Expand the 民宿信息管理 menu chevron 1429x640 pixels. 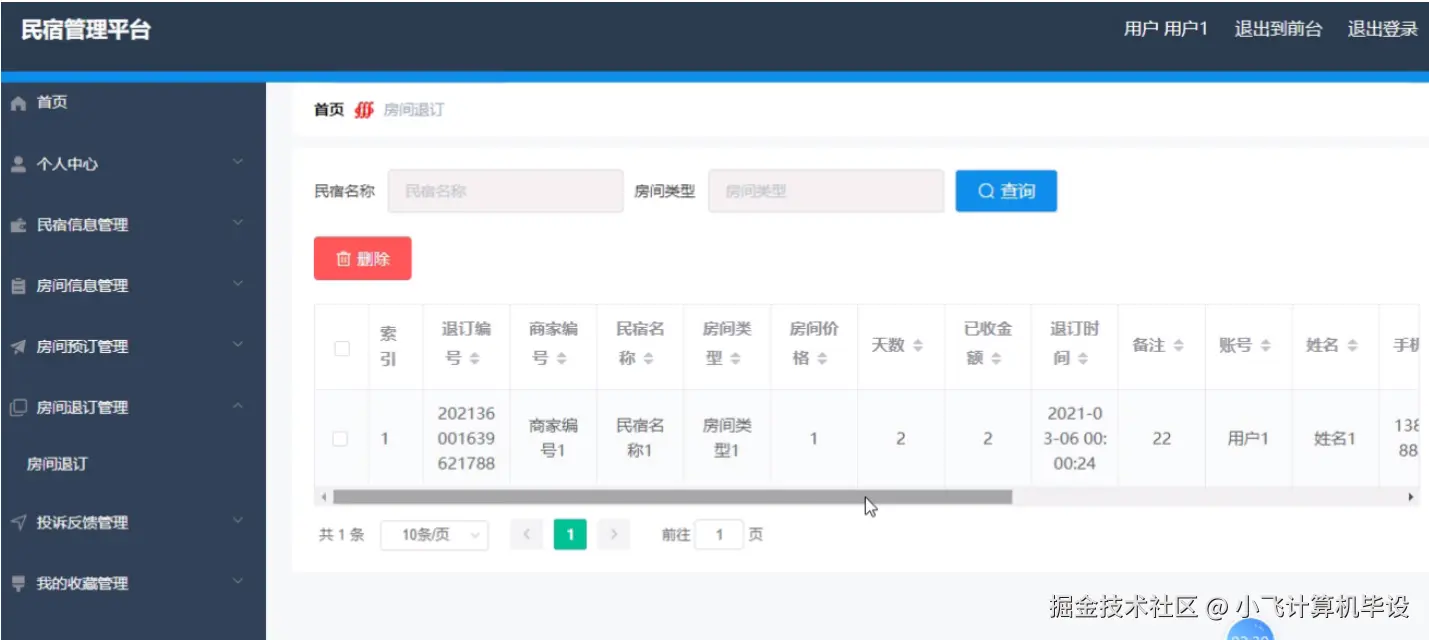(x=238, y=223)
